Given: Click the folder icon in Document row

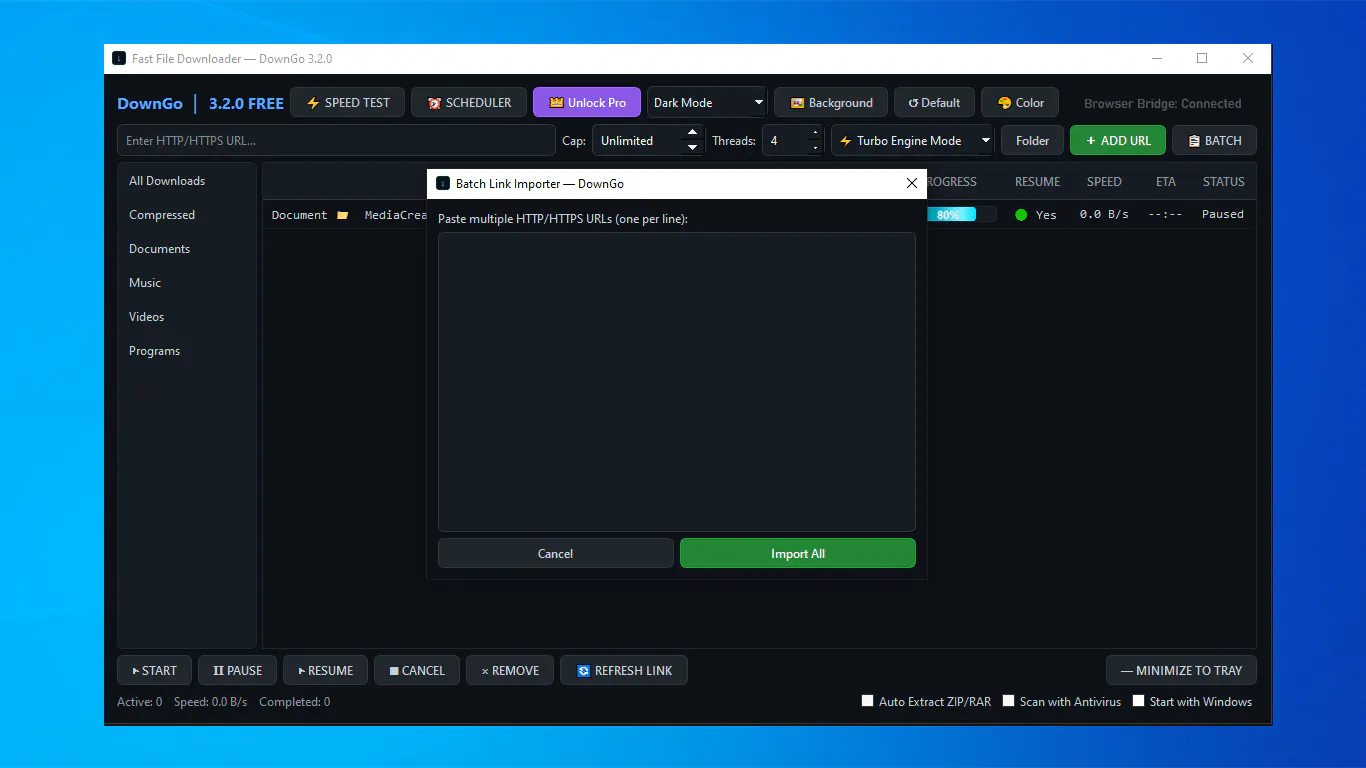Looking at the screenshot, I should click(342, 215).
